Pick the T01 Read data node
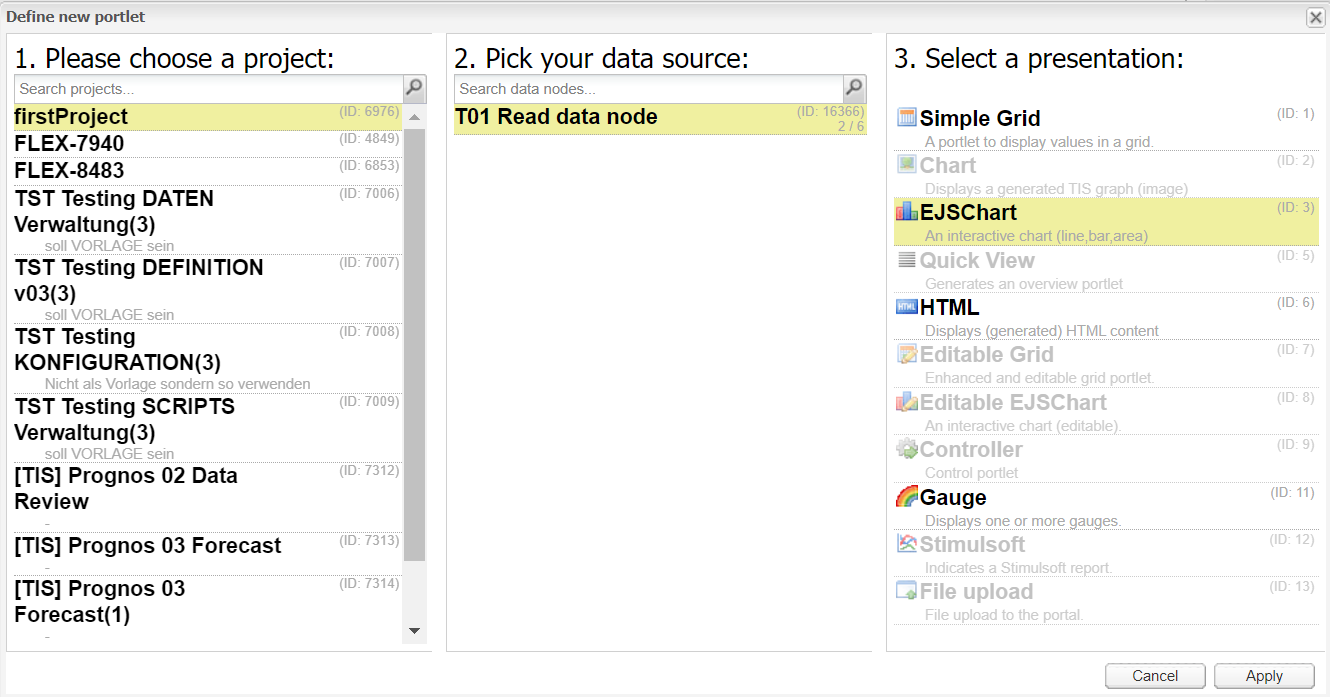Screen dimensions: 1330x697 (x=661, y=119)
